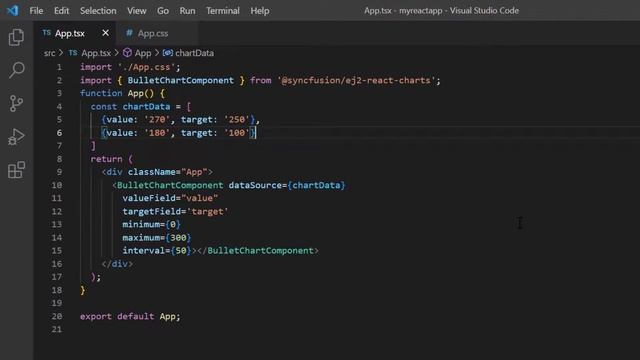
Task: Click interval={50} on line 15
Action: point(157,251)
